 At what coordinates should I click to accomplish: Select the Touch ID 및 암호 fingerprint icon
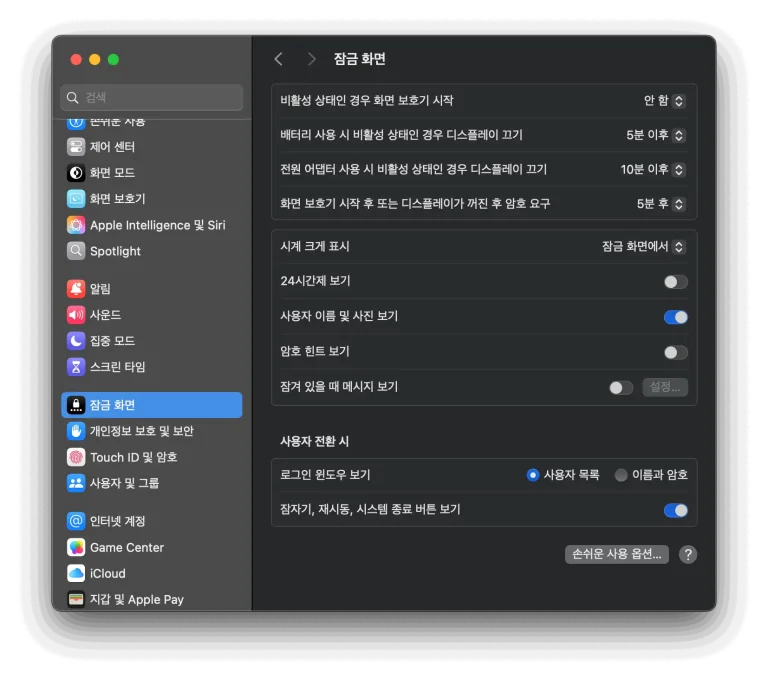click(x=76, y=457)
